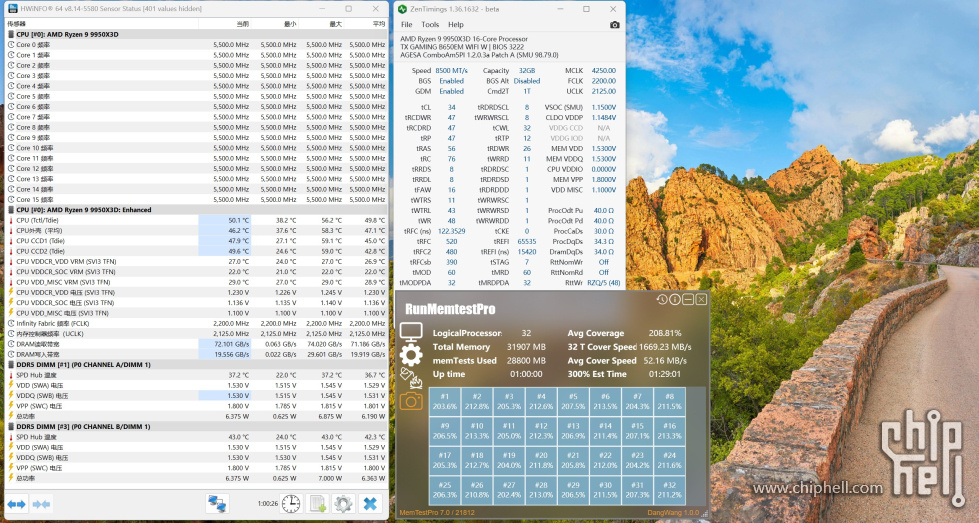Select memtest tile #8 at 211.5%
This screenshot has height=523, width=979.
pos(669,401)
